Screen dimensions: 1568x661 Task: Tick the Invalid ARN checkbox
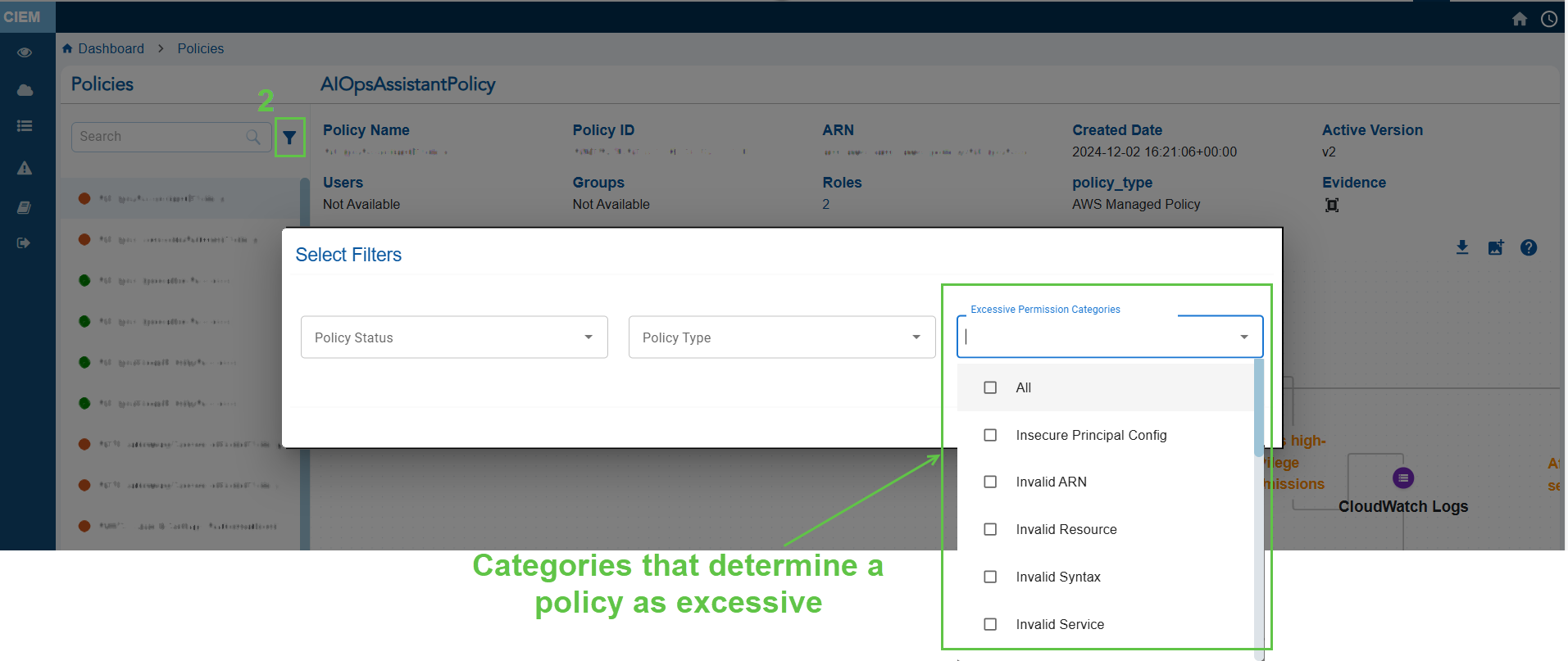tap(990, 482)
